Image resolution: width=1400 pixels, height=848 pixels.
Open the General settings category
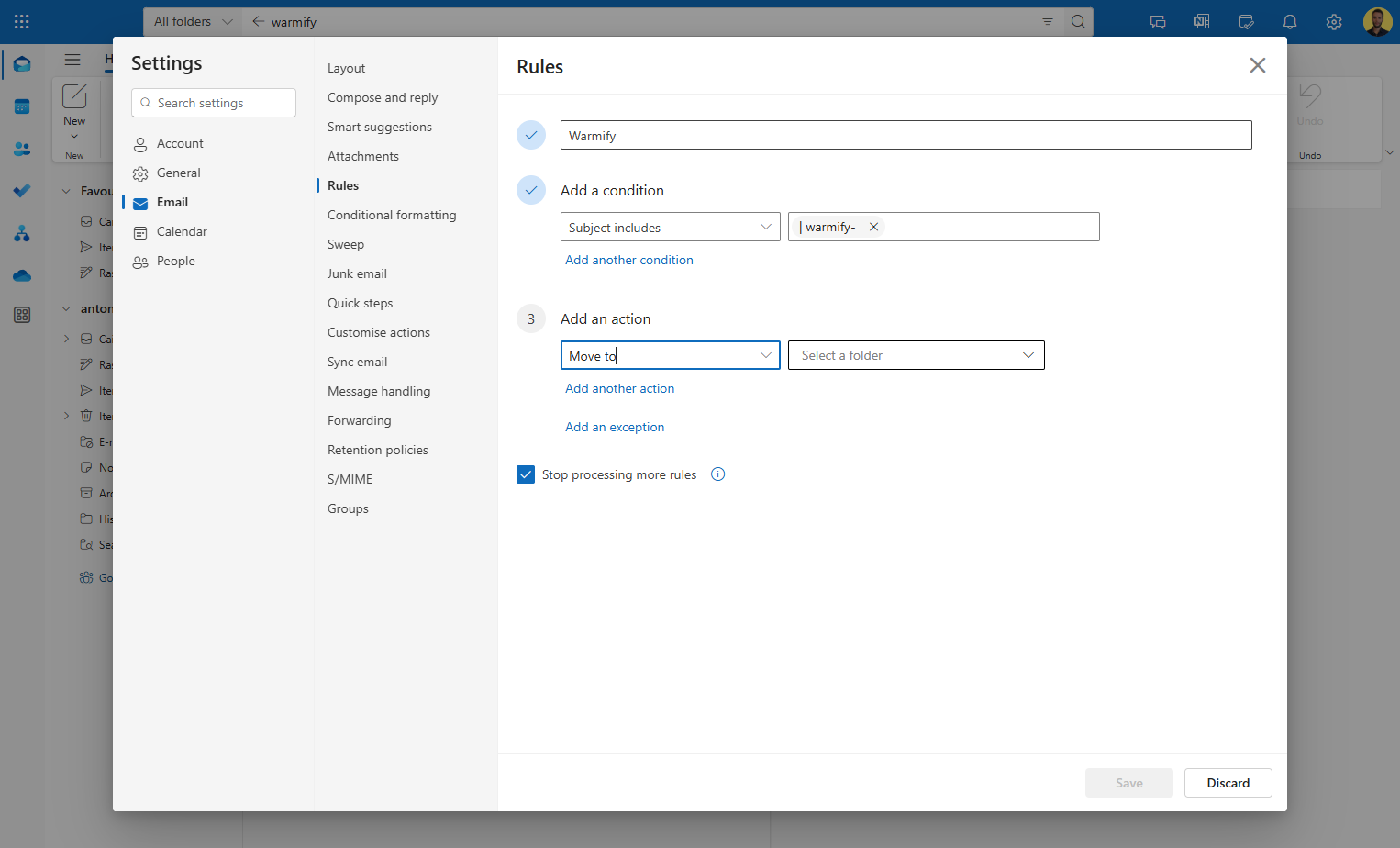click(x=179, y=173)
